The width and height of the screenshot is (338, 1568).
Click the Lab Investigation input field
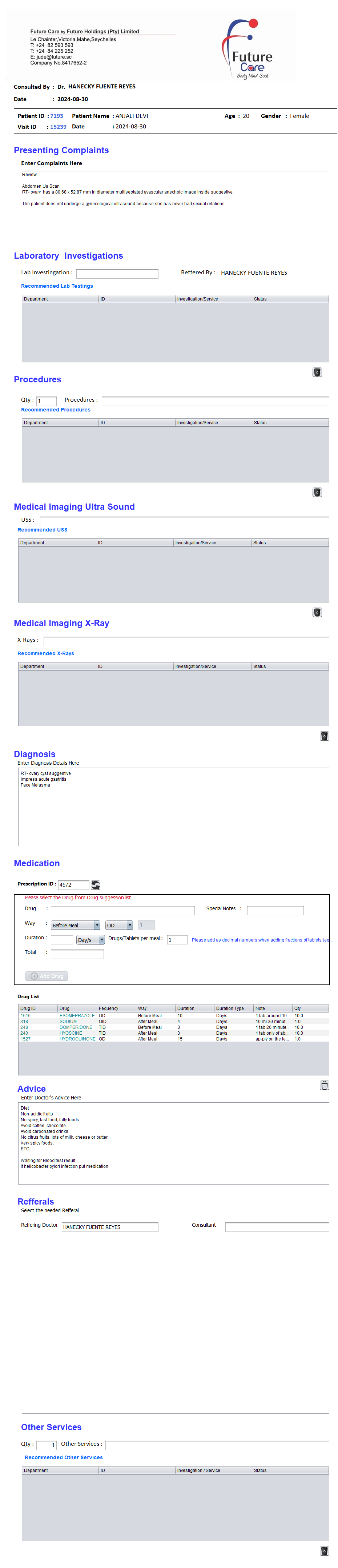point(117,273)
